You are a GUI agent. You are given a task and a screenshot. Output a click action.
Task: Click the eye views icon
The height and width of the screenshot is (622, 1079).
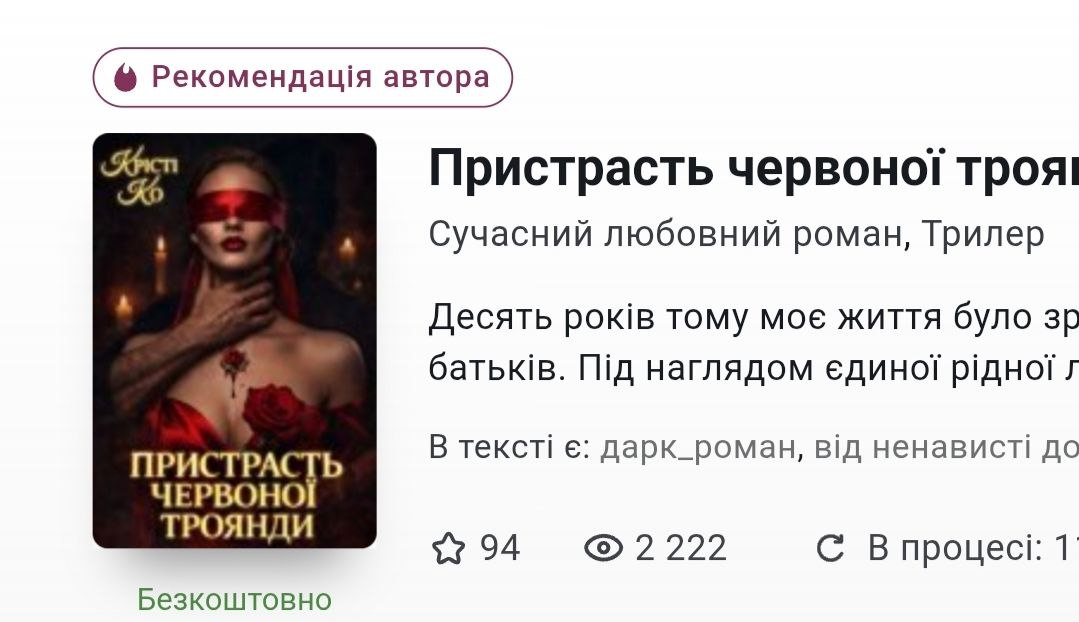pyautogui.click(x=603, y=548)
